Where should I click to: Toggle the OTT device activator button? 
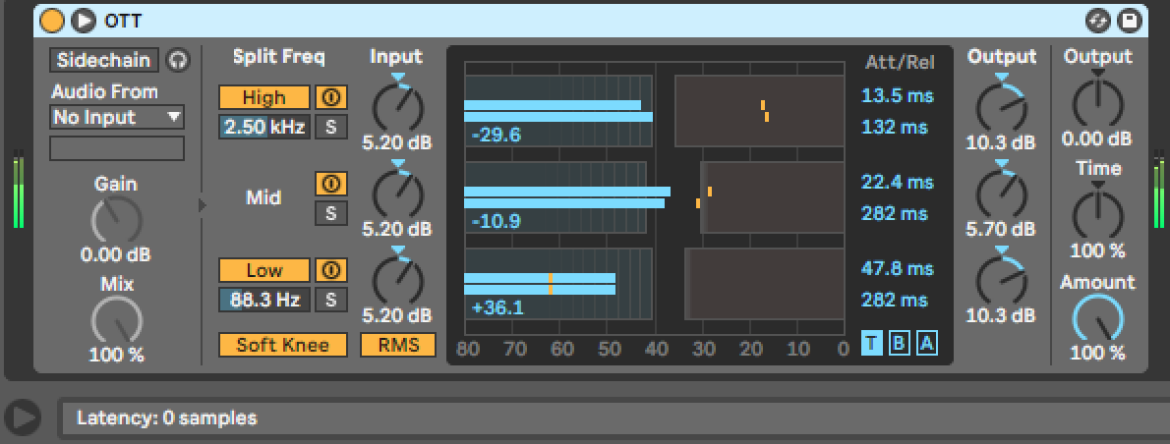tap(51, 21)
